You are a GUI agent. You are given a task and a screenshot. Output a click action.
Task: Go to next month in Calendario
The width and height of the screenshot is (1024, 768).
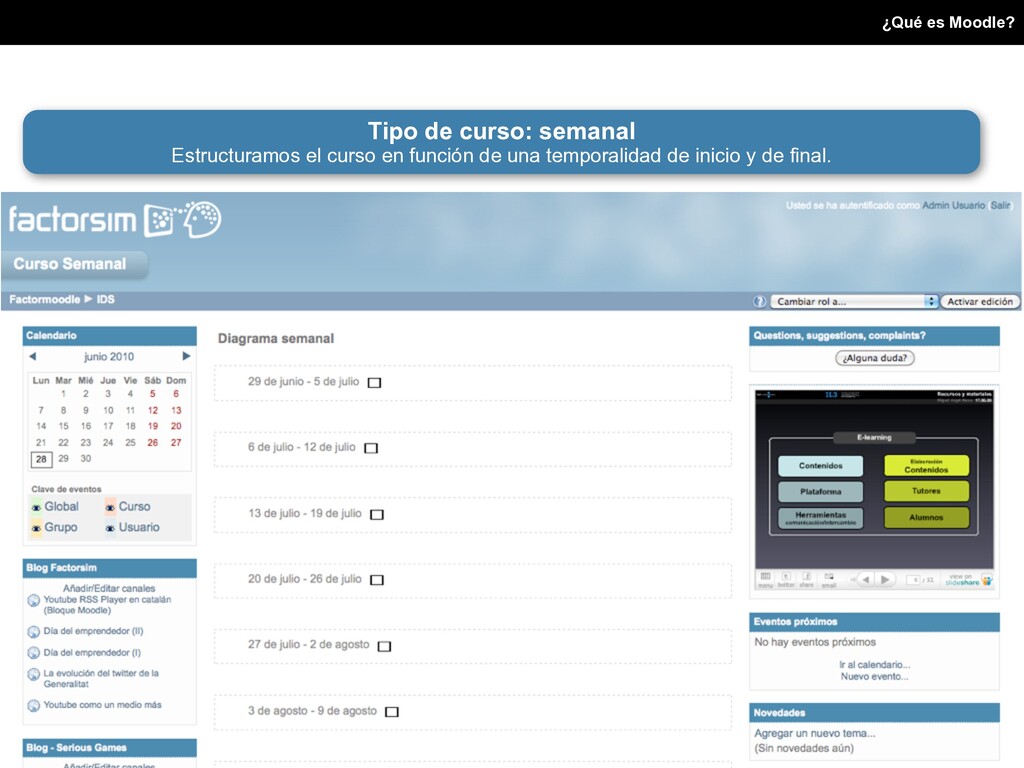pyautogui.click(x=186, y=356)
